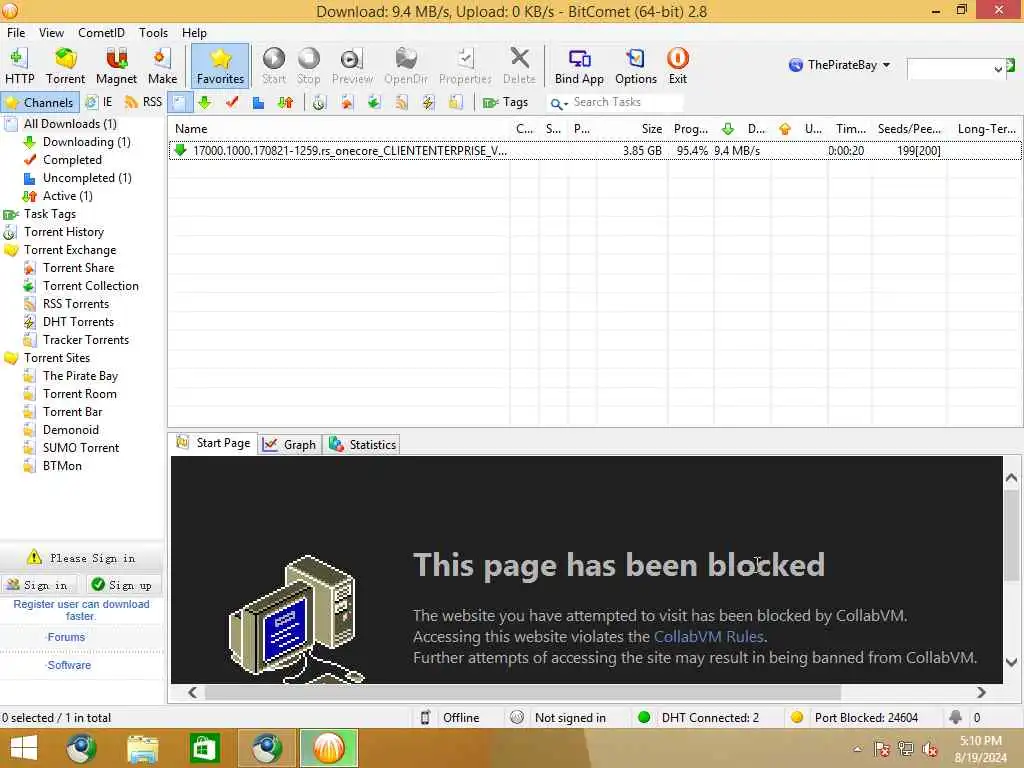Click the green go button beside search box

pos(1010,65)
